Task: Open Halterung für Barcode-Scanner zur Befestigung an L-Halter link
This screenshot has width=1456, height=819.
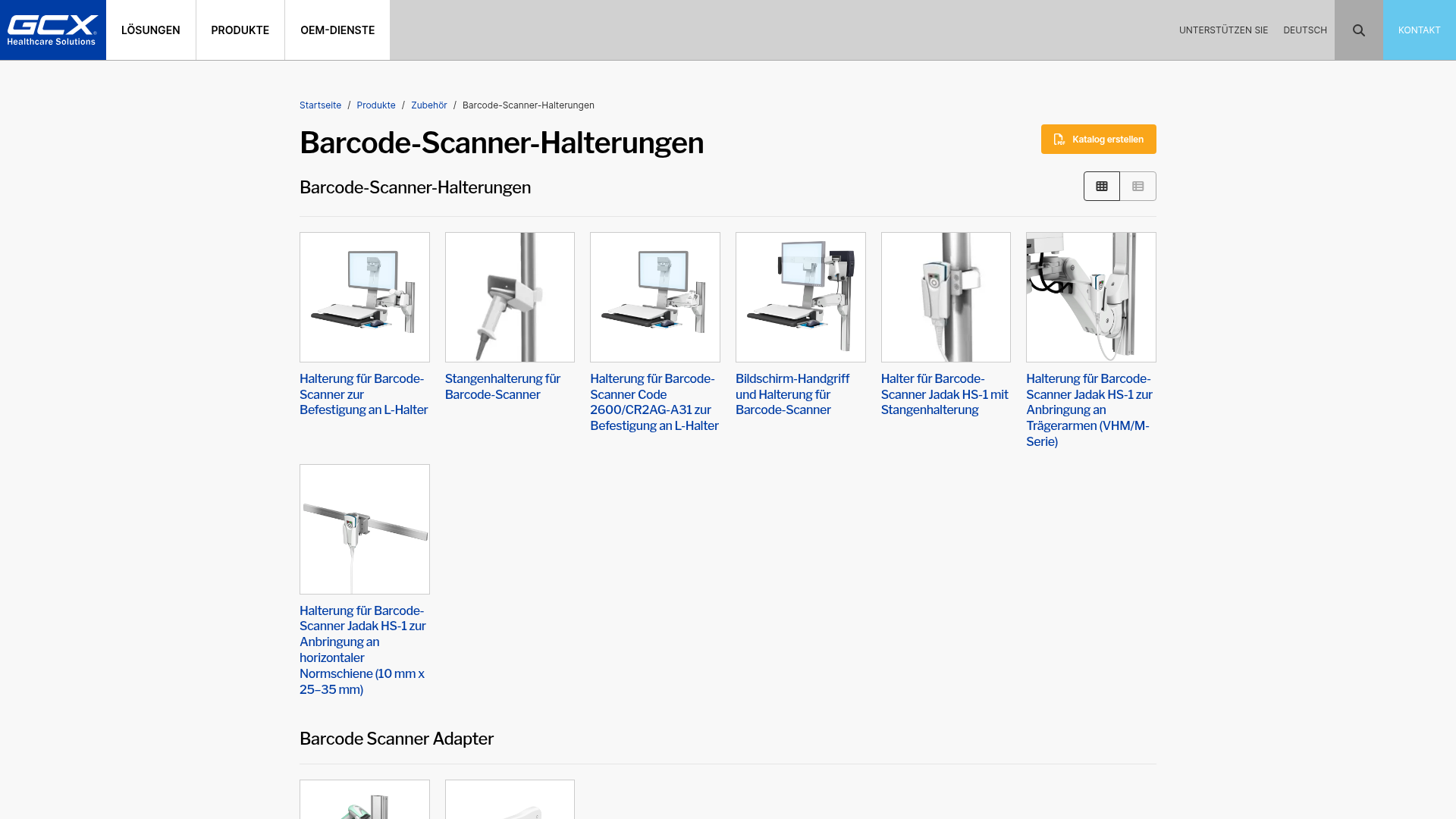Action: [x=364, y=394]
